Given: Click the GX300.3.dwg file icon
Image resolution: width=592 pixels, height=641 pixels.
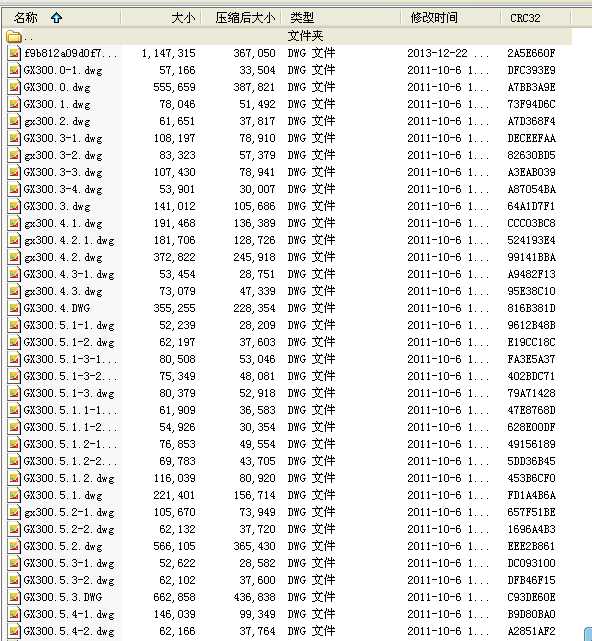Looking at the screenshot, I should (x=14, y=206).
